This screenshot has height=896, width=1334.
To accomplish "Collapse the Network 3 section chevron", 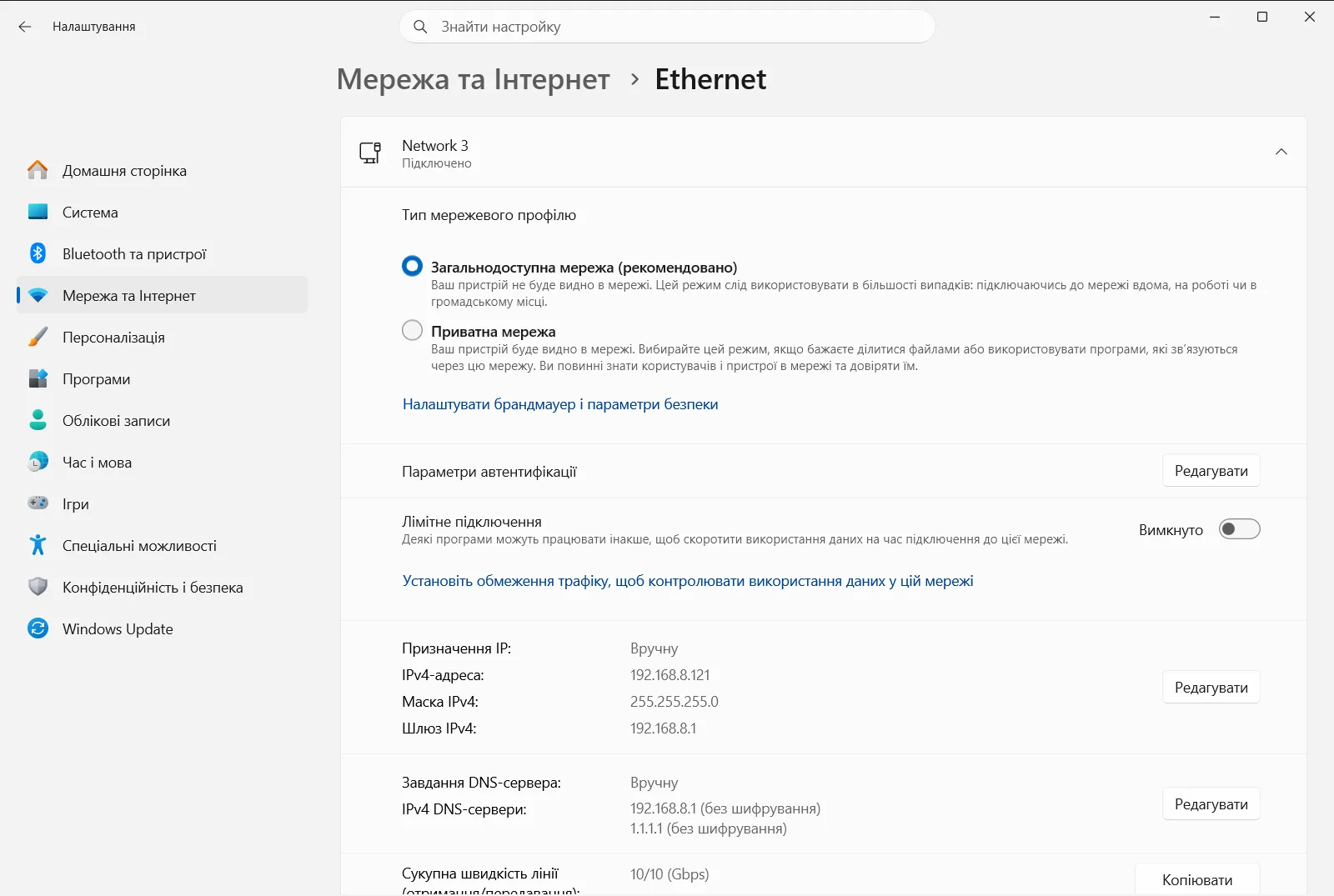I will point(1281,152).
